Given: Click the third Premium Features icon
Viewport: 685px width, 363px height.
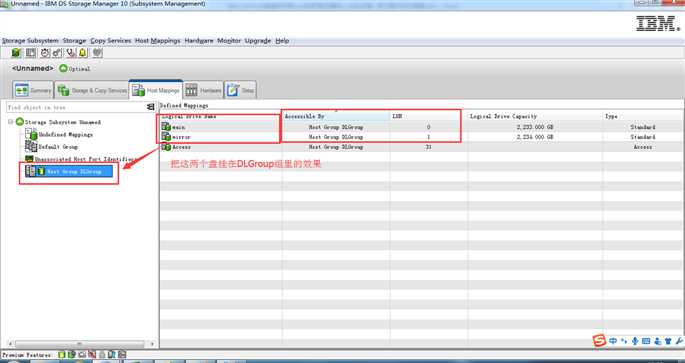Looking at the screenshot, I should (82, 355).
